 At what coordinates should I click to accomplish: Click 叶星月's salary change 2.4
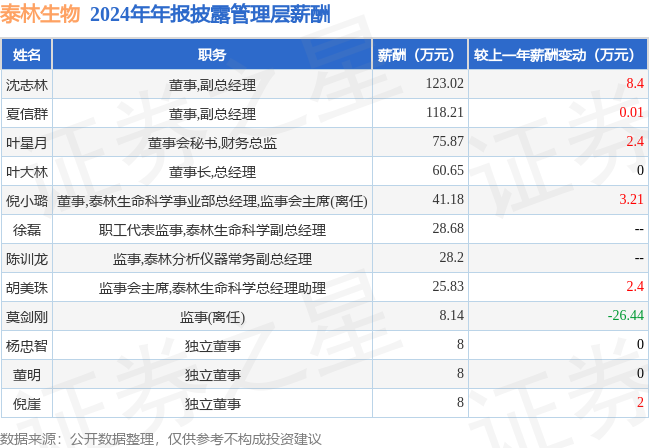(635, 141)
